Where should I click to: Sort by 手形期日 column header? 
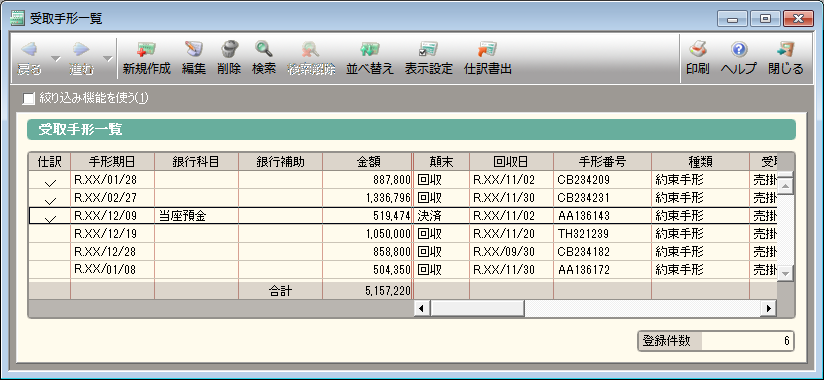(x=112, y=161)
